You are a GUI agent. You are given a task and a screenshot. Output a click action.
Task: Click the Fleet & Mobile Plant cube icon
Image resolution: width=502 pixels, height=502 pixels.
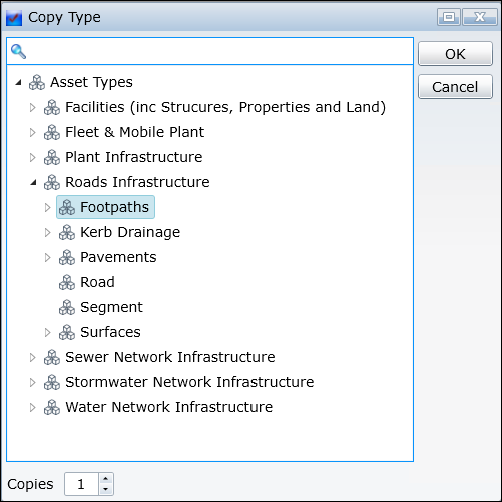pos(52,132)
